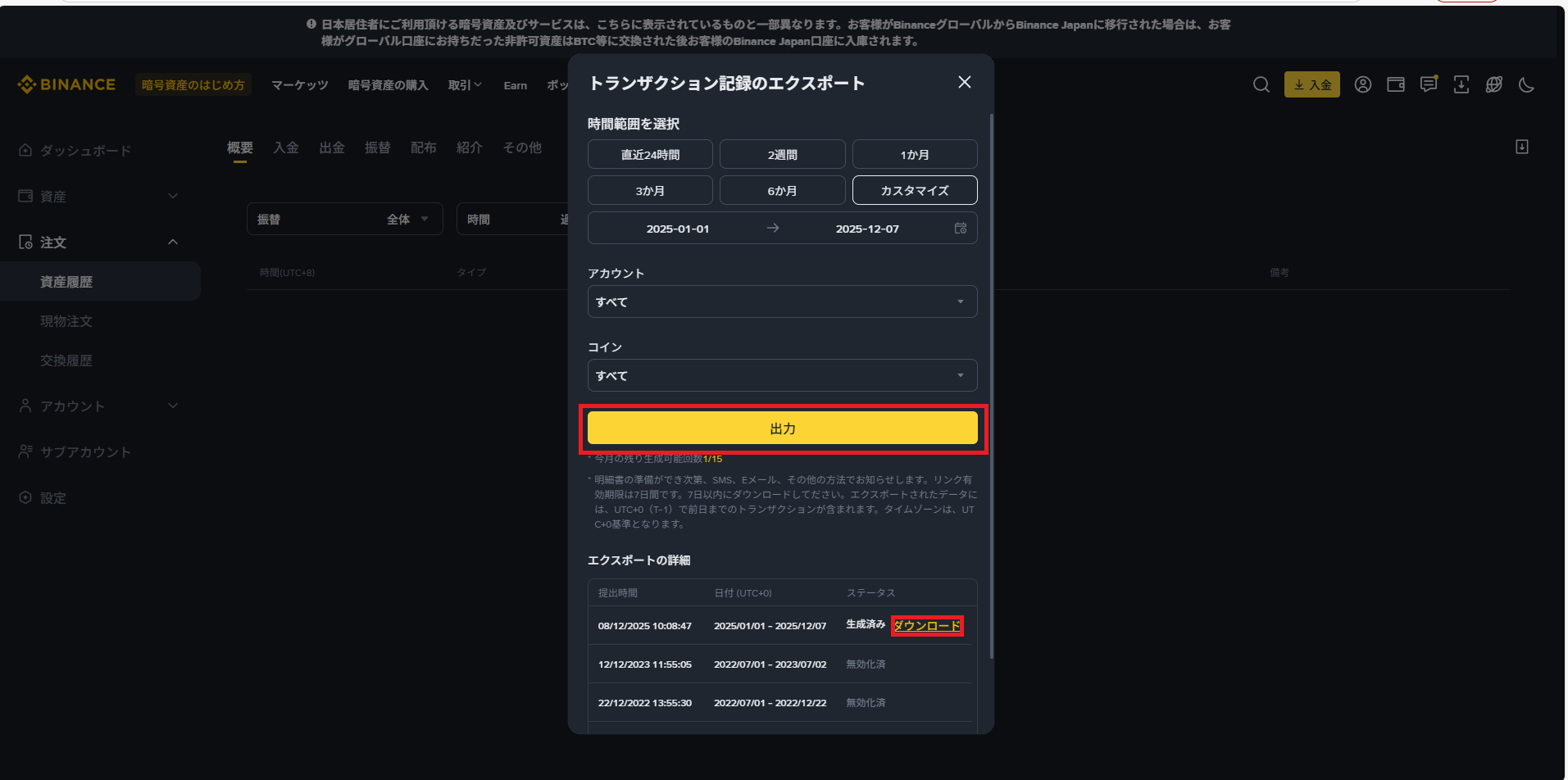The width and height of the screenshot is (1568, 780).
Task: Click the yellow 出力 export button
Action: pos(781,427)
